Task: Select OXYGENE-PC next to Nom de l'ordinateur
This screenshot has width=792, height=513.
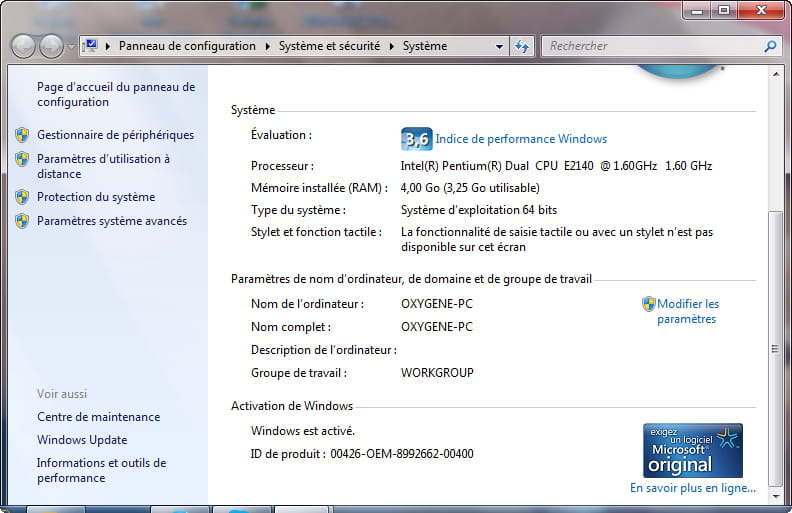Action: tap(437, 304)
